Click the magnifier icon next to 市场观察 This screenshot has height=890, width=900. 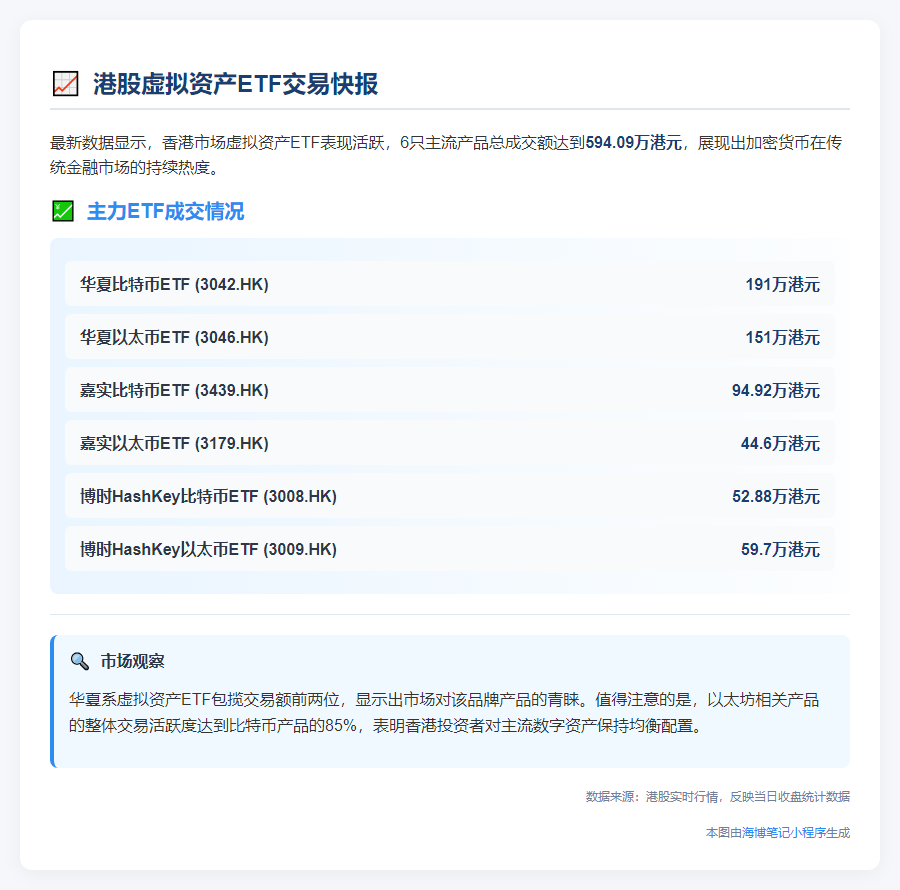click(x=80, y=661)
